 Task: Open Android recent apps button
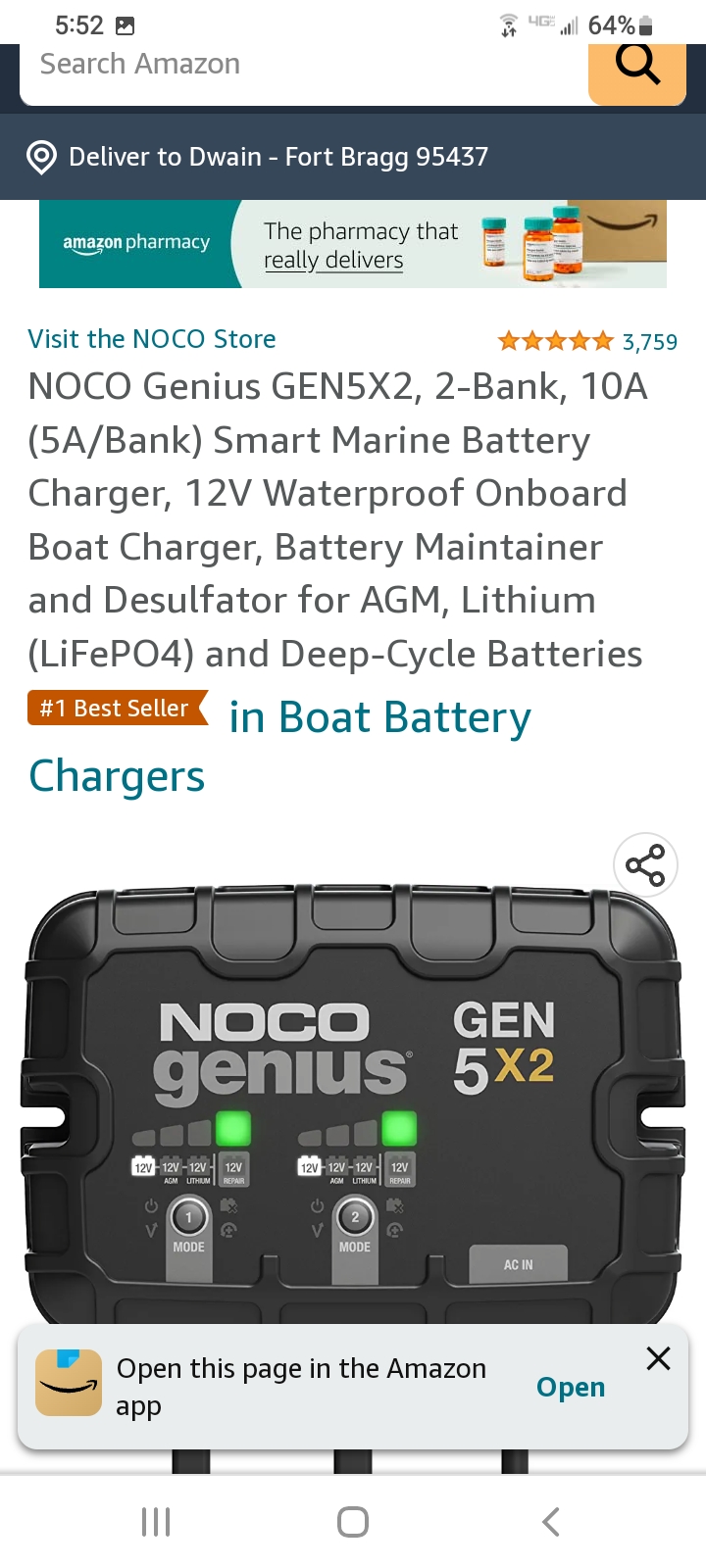point(156,1522)
